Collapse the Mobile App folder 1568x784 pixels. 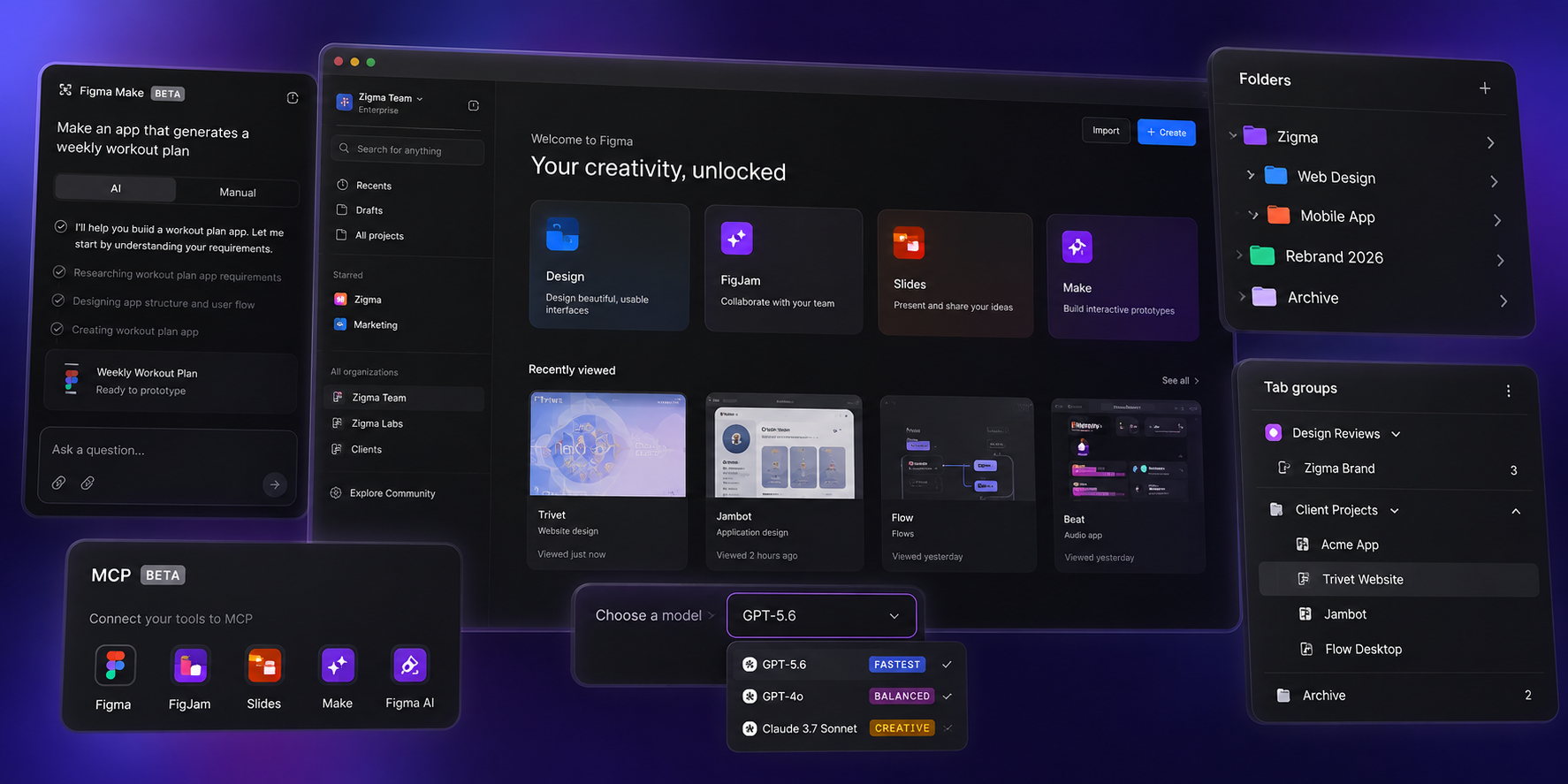click(x=1253, y=215)
